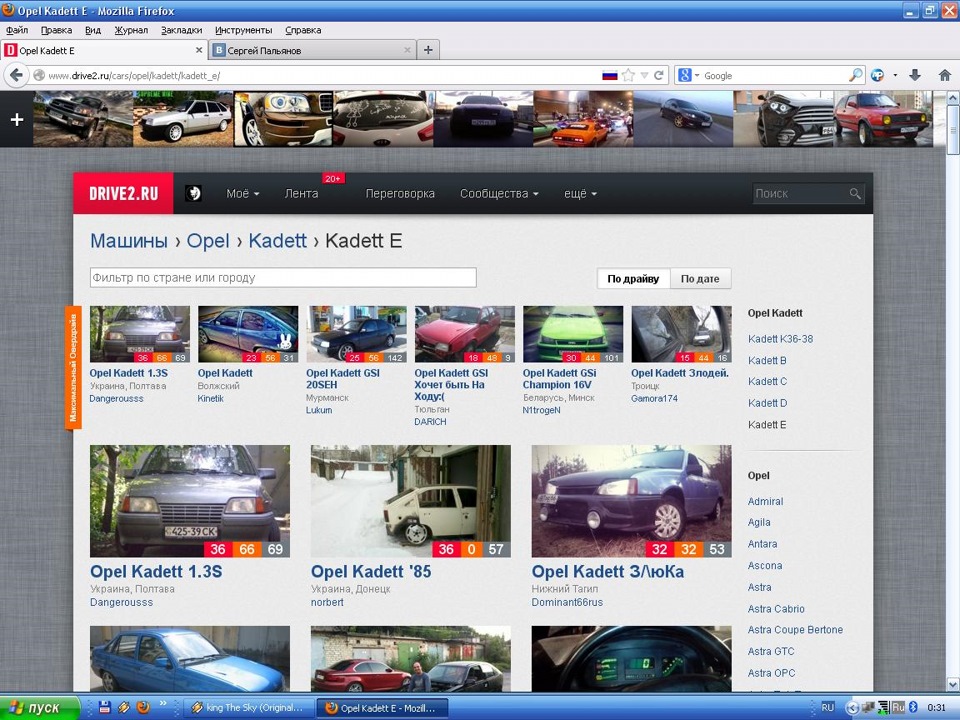Open the Файл menu

coord(17,30)
